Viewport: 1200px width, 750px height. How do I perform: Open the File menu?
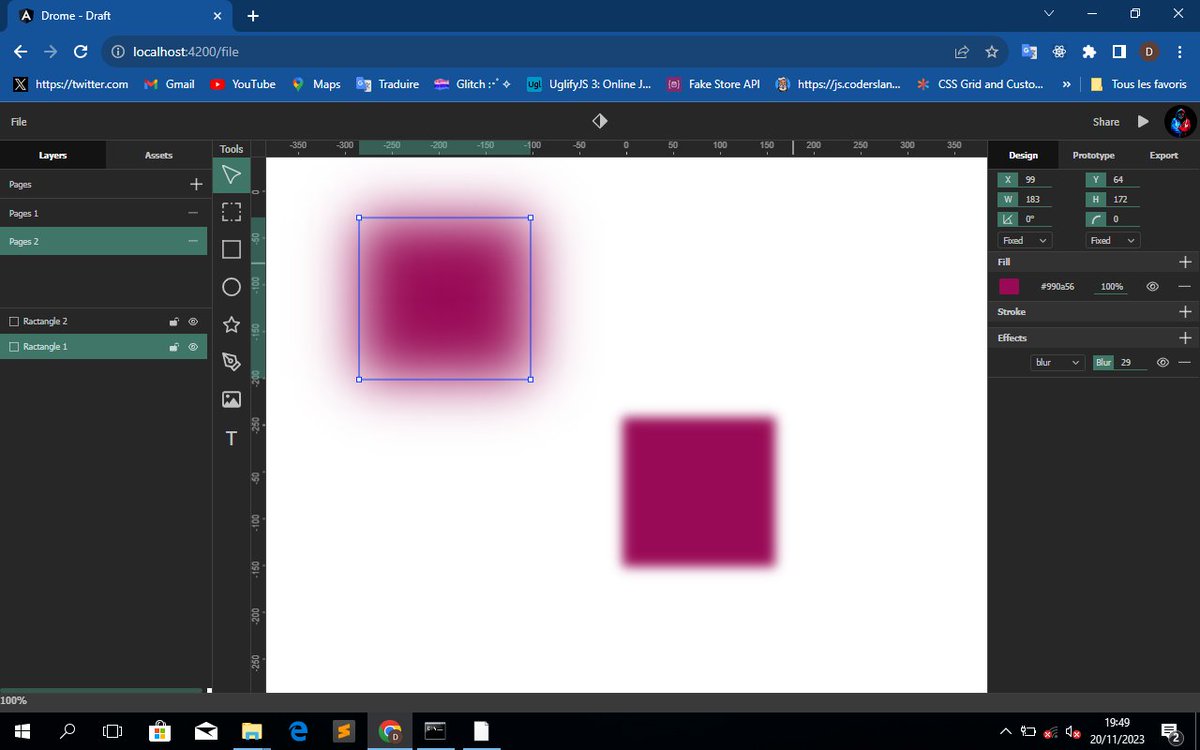pyautogui.click(x=18, y=121)
